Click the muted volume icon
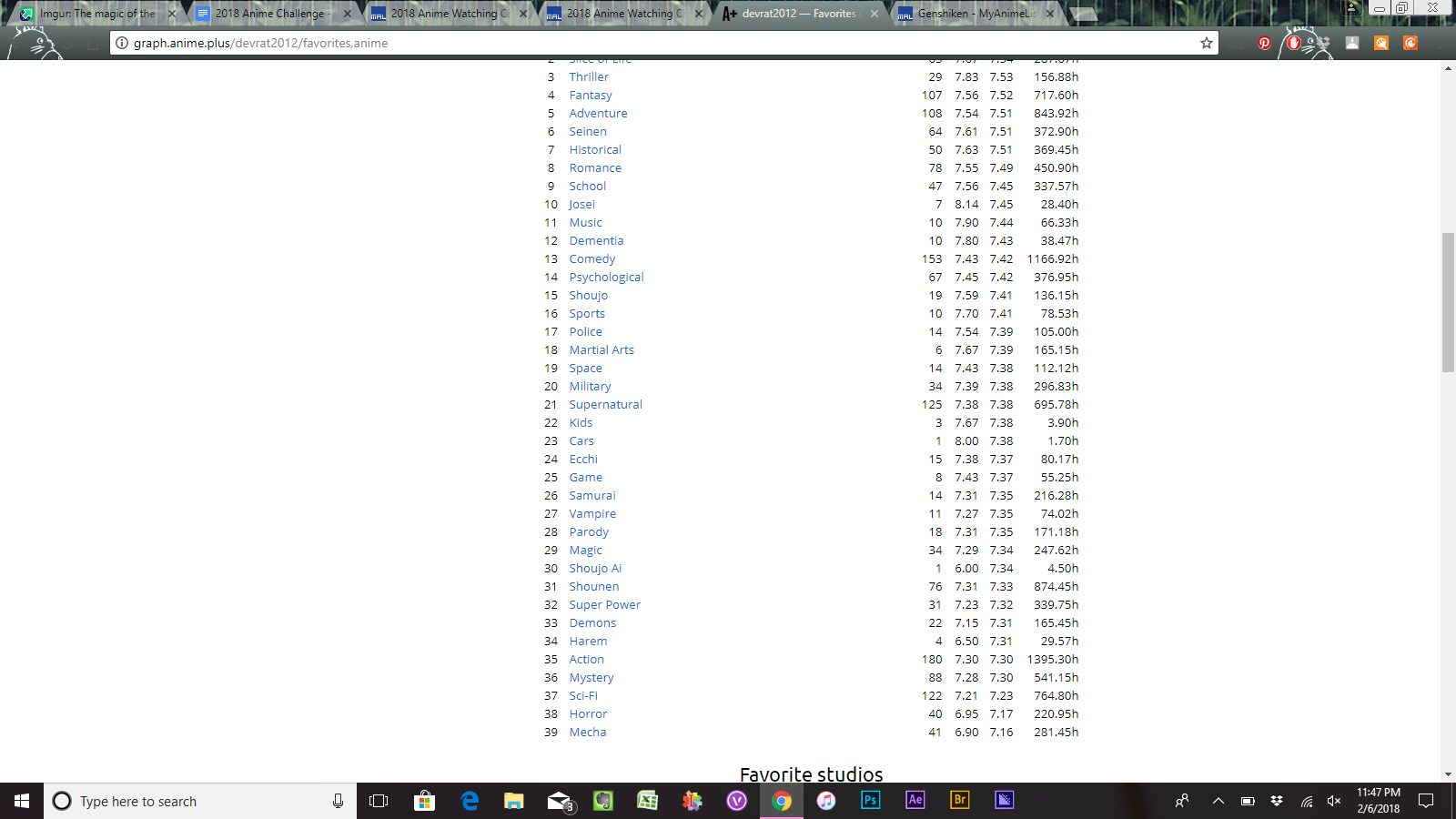1456x819 pixels. pyautogui.click(x=1334, y=801)
